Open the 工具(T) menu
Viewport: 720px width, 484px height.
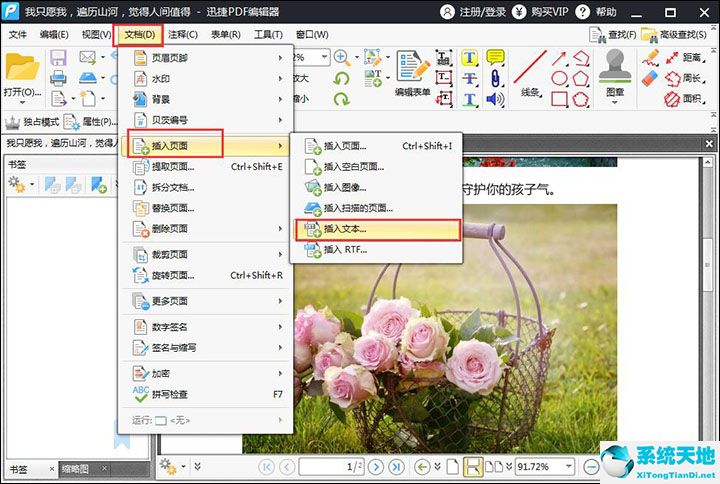coord(268,35)
